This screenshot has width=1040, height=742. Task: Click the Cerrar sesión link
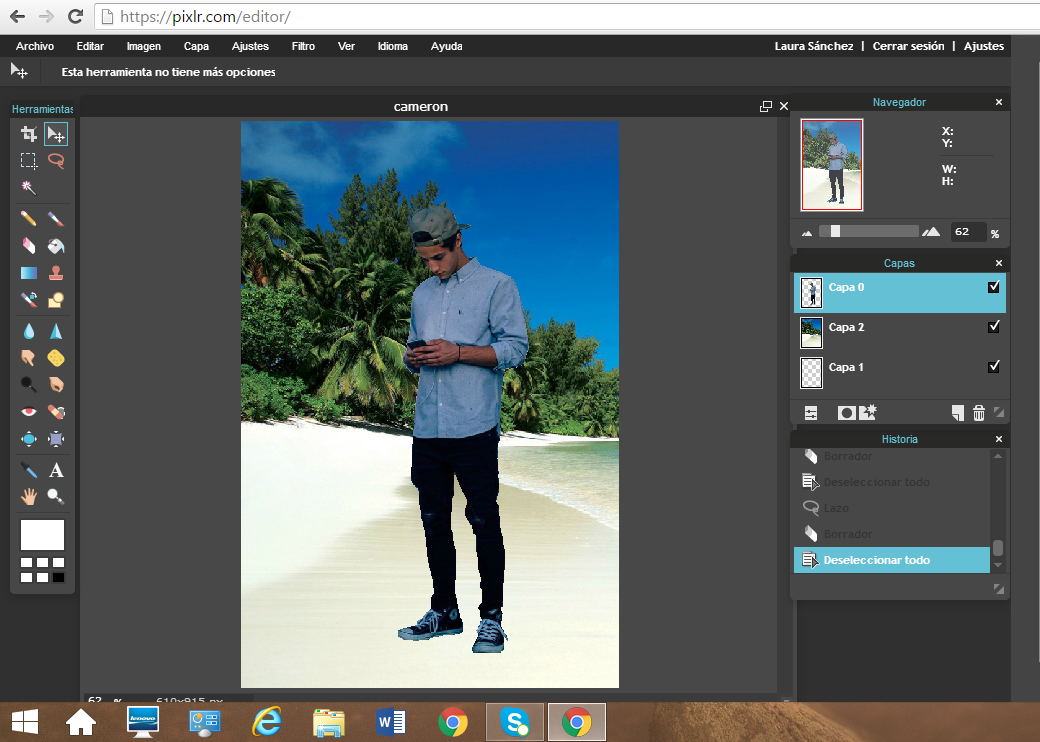pos(908,46)
